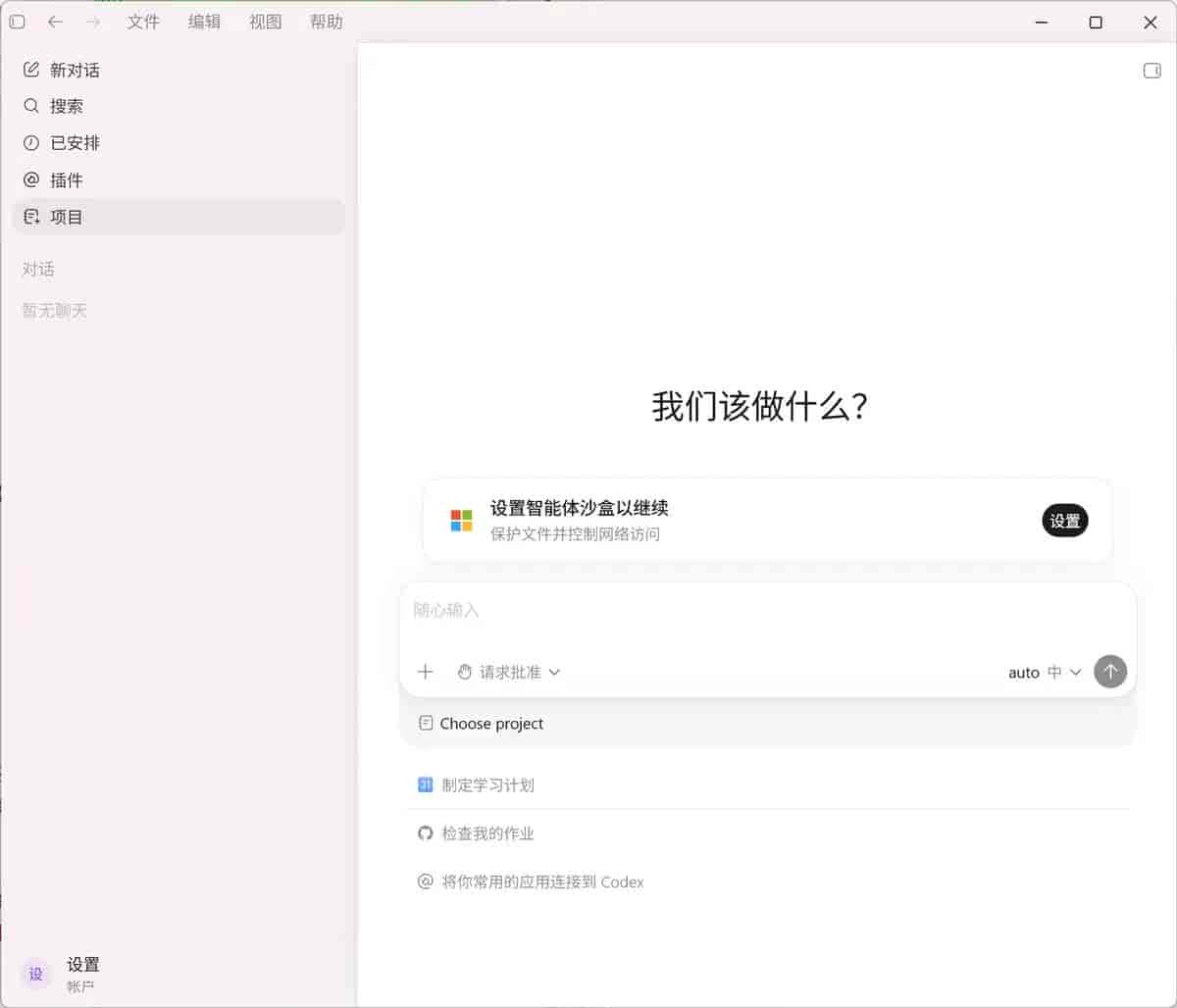Focus the 随心输入 message input field

click(x=768, y=611)
